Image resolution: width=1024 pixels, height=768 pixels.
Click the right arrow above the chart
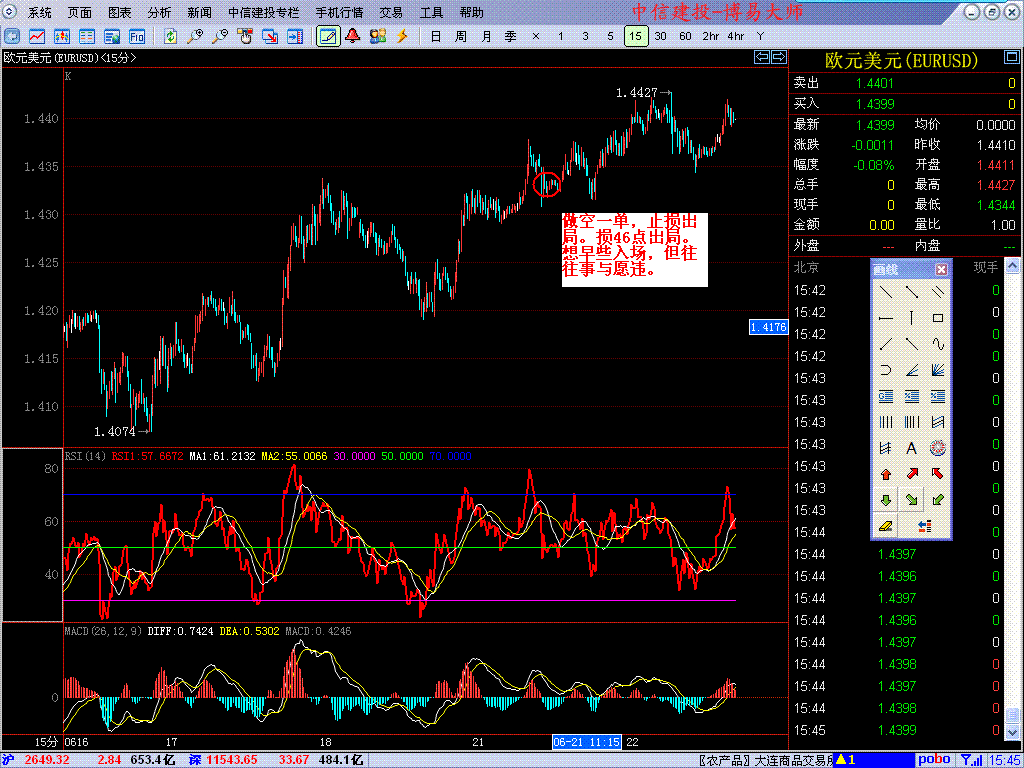(x=778, y=57)
